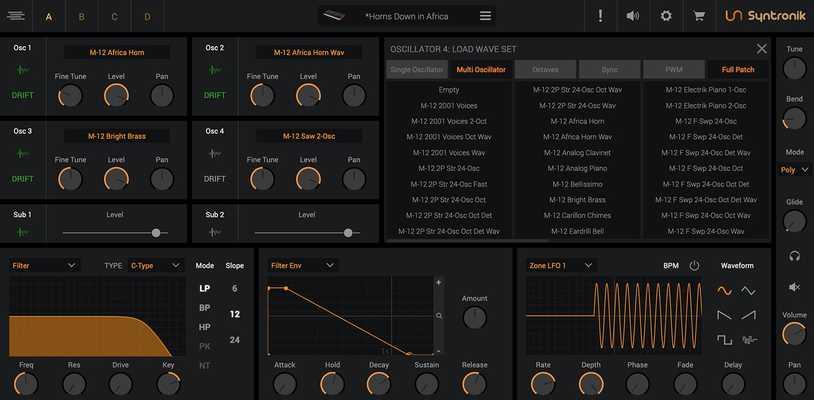Open Osc 2 wave selector Africa Horn Wav
The height and width of the screenshot is (400, 814).
coord(309,52)
